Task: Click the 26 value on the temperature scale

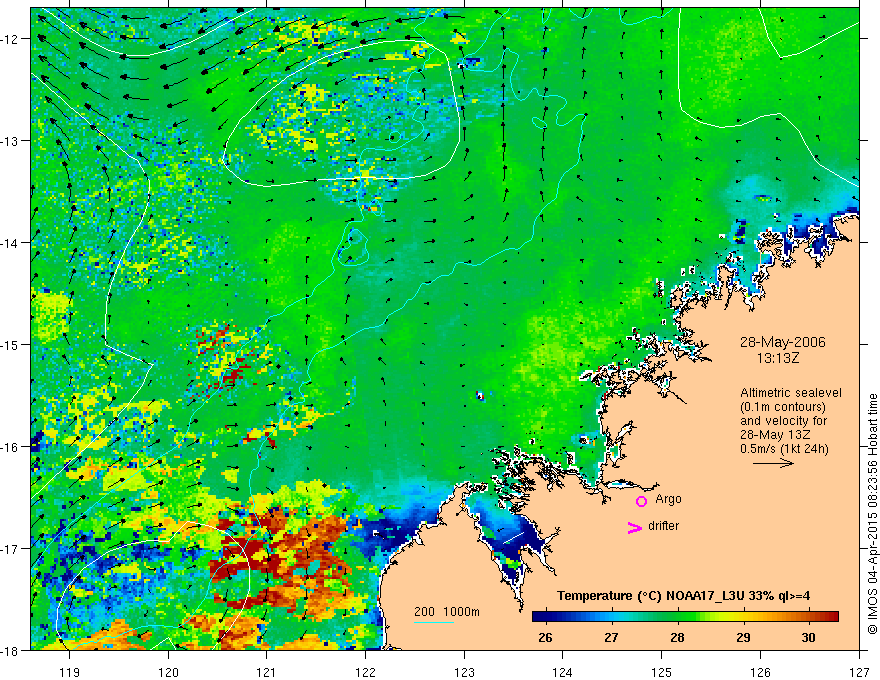Action: coord(545,637)
